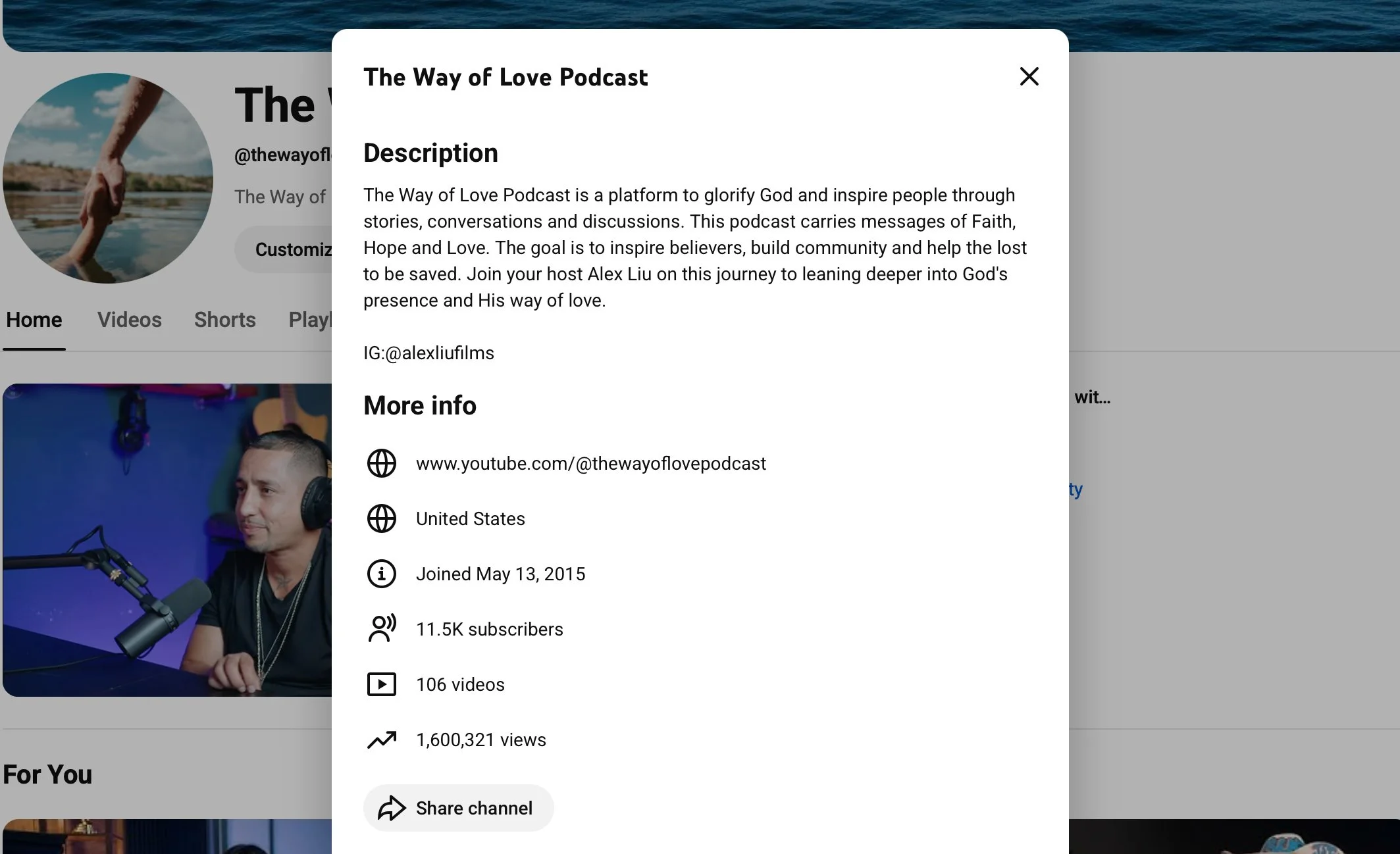The height and width of the screenshot is (854, 1400).
Task: Switch to the Home tab
Action: pos(34,320)
